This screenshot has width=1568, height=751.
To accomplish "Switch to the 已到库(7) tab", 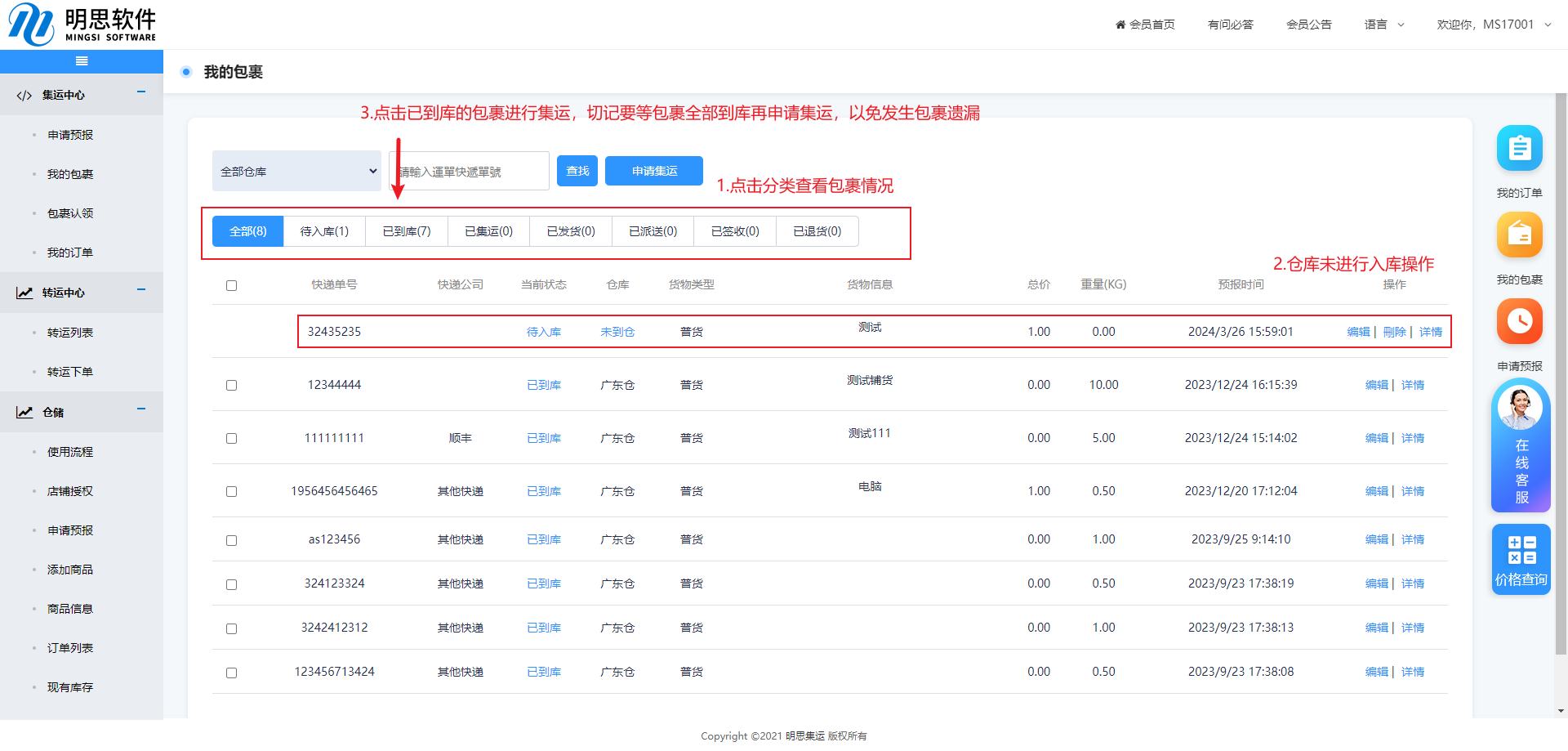I will 407,231.
